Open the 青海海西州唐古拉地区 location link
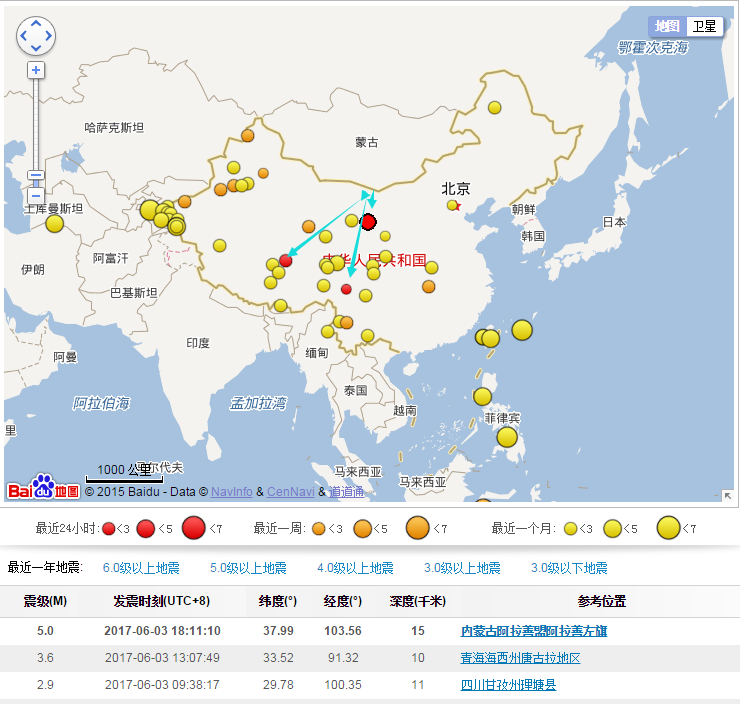740x704 pixels. pos(521,658)
